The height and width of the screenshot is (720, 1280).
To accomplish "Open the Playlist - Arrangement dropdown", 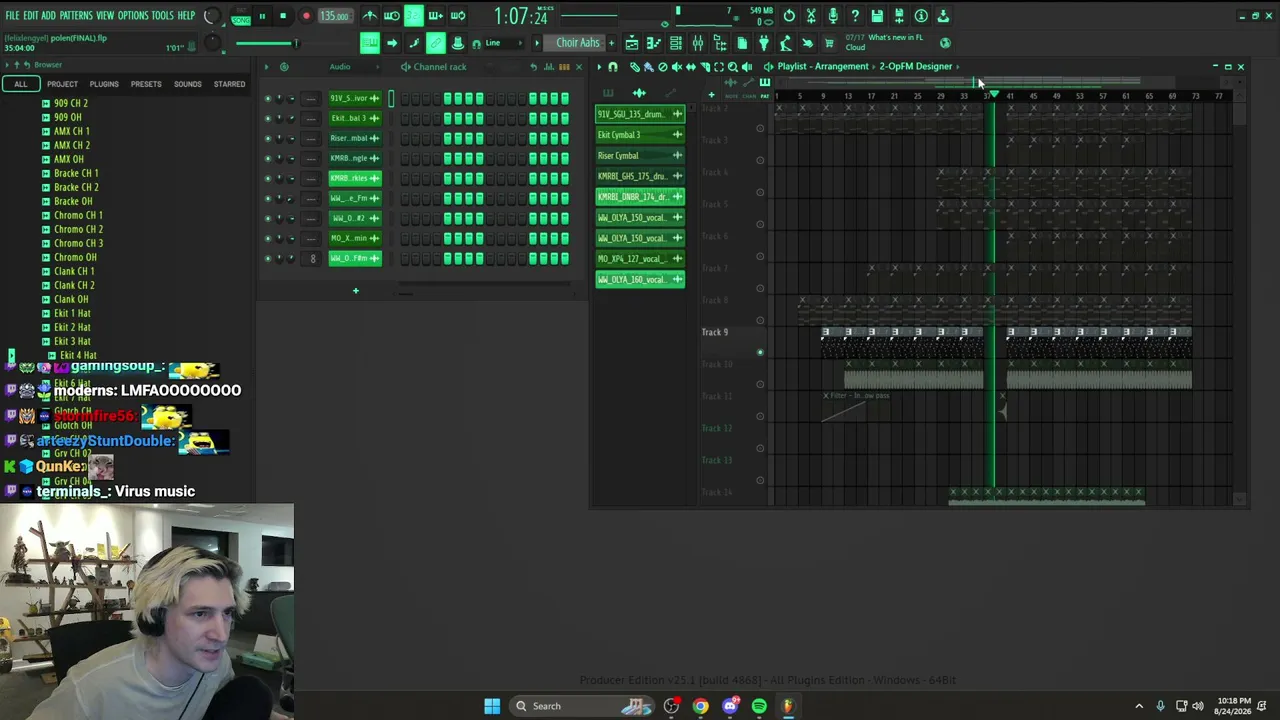I will [x=823, y=67].
